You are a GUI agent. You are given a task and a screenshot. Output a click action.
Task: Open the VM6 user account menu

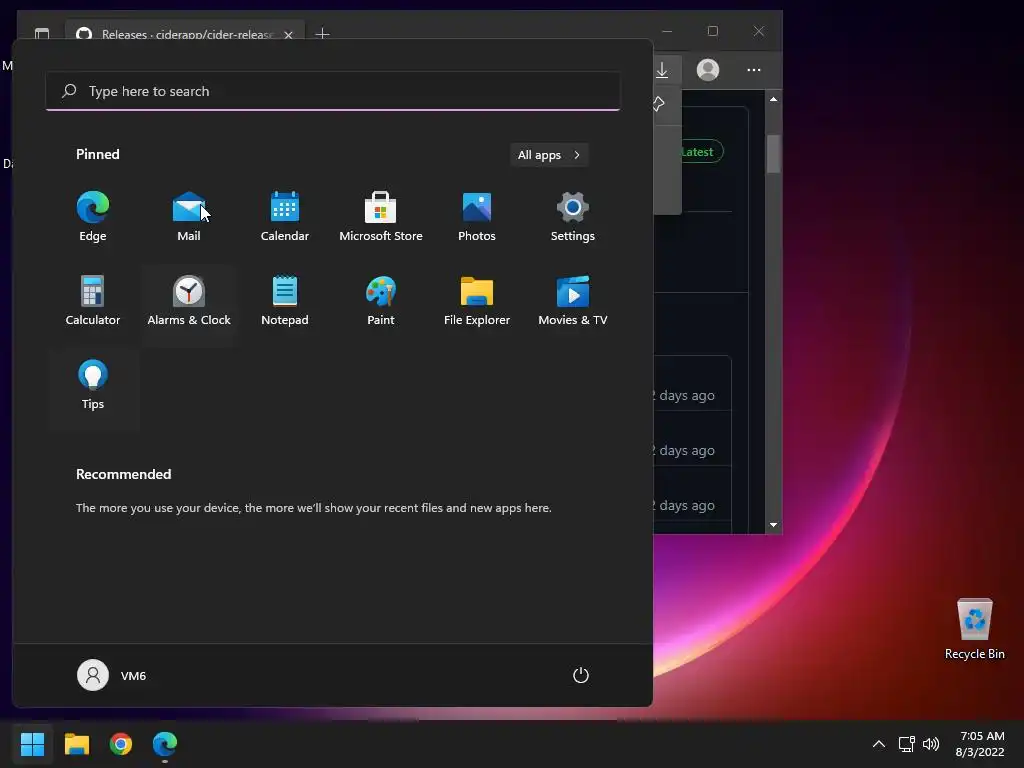(x=112, y=675)
